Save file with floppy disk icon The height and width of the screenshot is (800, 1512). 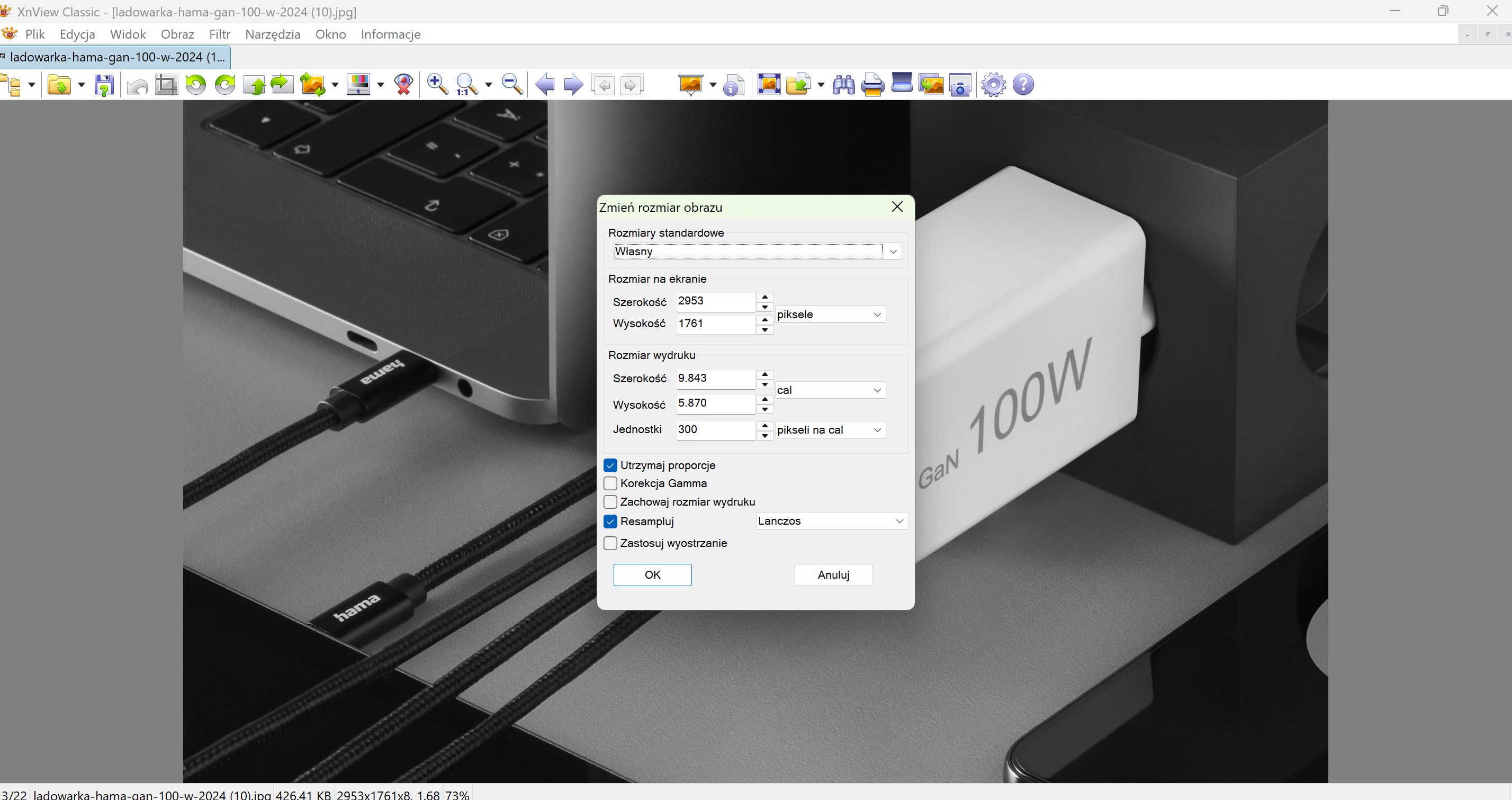click(x=104, y=85)
